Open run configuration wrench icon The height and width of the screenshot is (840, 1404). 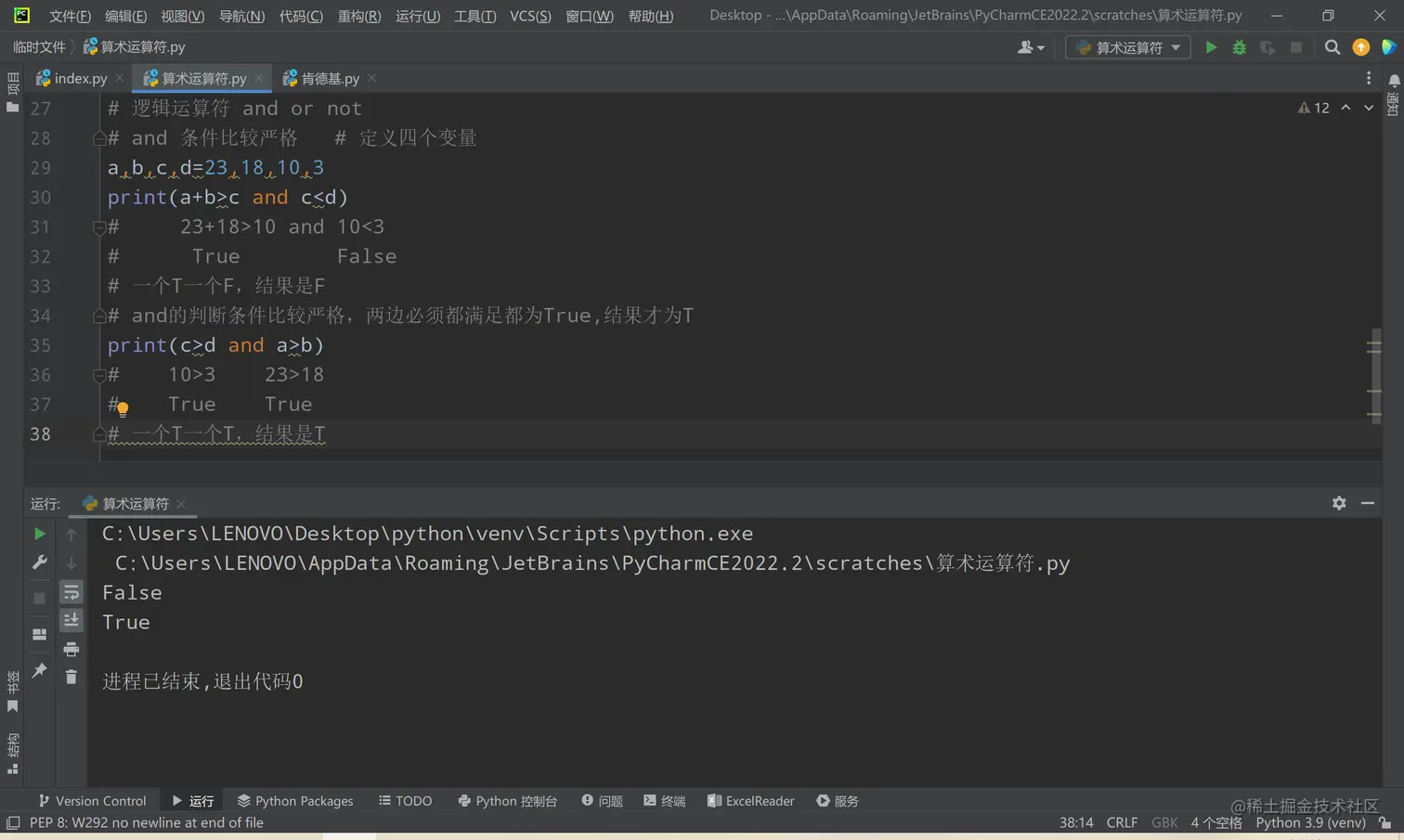point(39,562)
